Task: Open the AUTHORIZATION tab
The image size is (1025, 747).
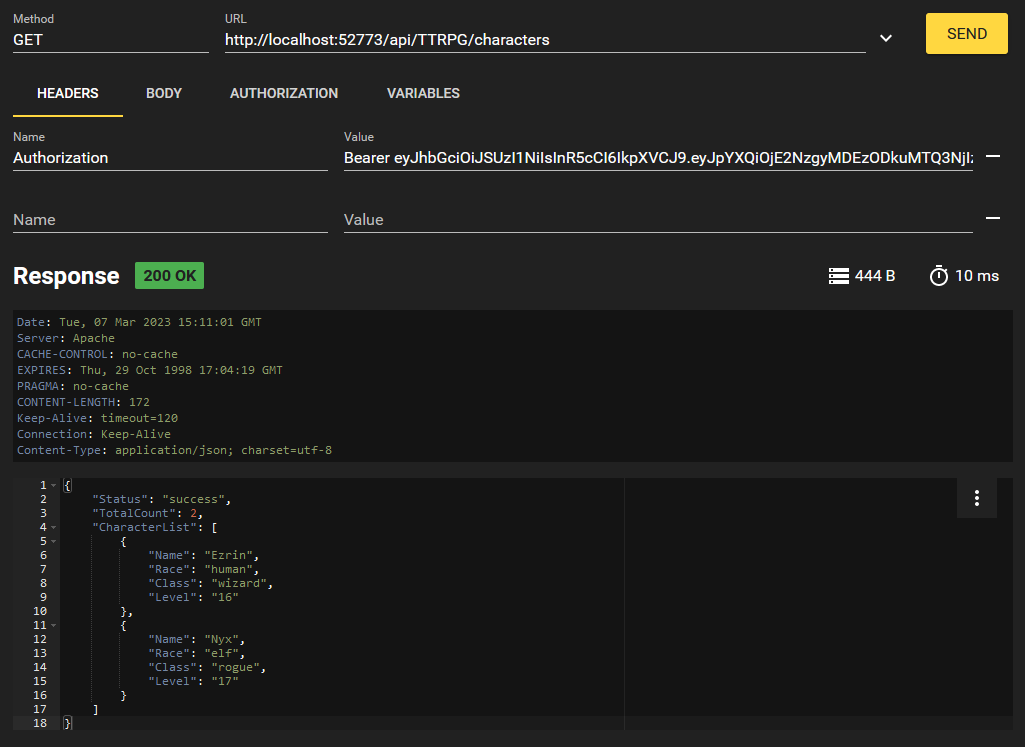Action: tap(284, 93)
